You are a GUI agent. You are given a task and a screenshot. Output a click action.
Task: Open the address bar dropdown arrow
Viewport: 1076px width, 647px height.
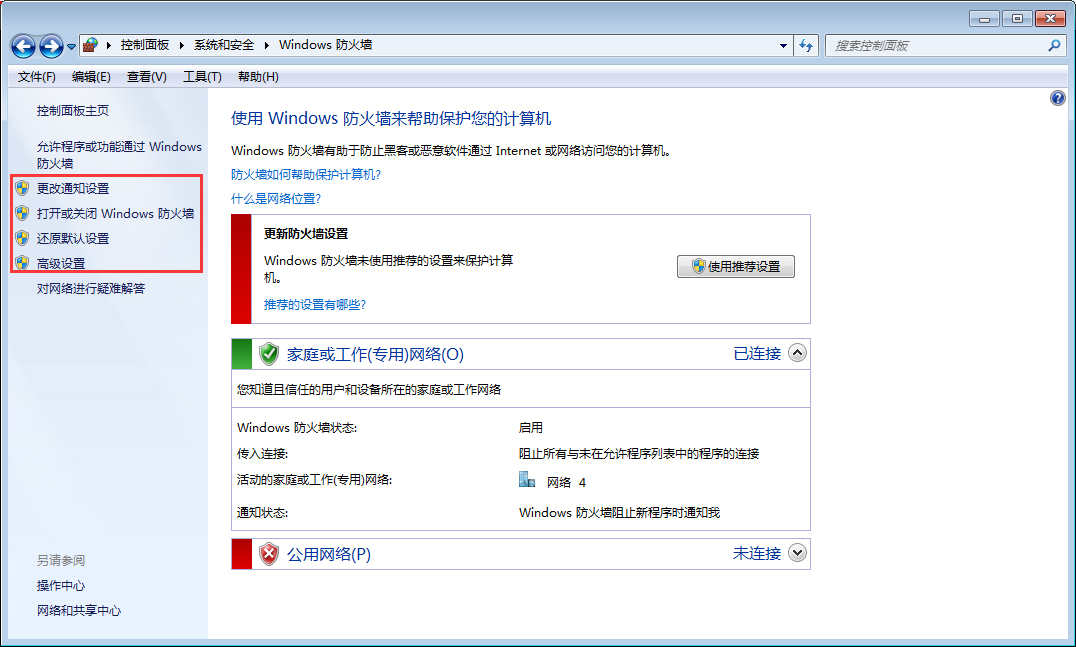click(x=783, y=45)
